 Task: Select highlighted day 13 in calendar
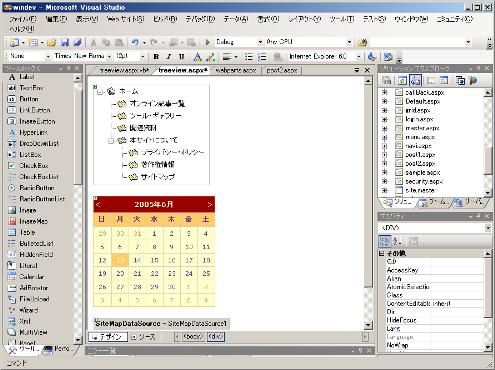tap(120, 260)
